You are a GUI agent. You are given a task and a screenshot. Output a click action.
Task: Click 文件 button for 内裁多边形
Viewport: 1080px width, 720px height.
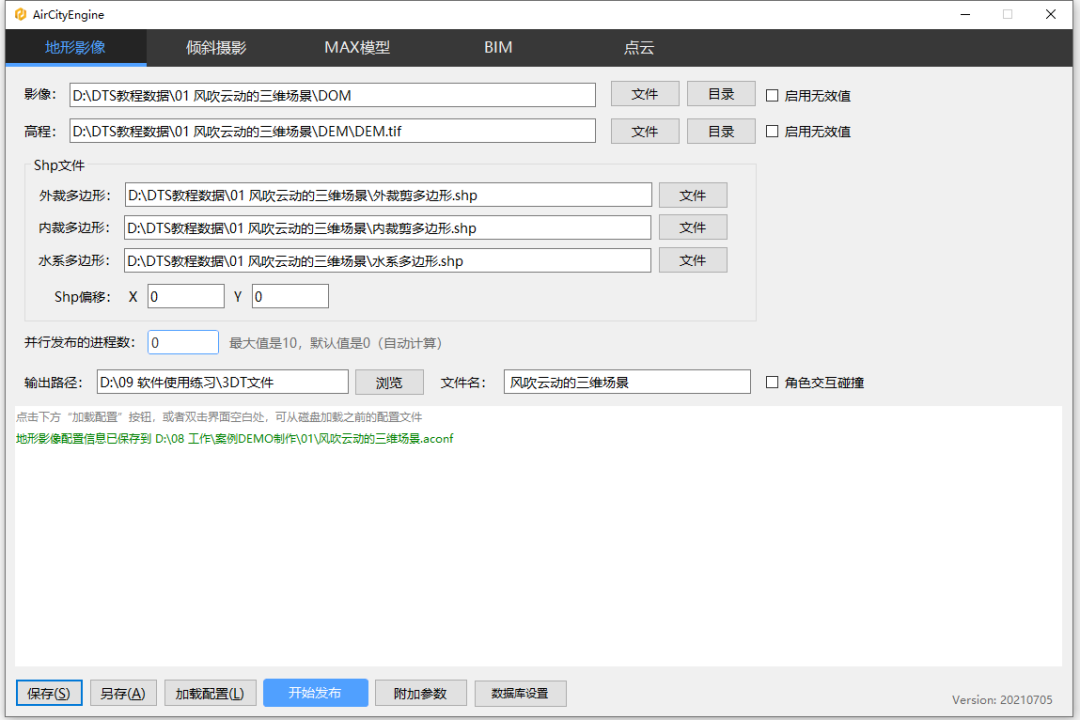click(x=692, y=227)
